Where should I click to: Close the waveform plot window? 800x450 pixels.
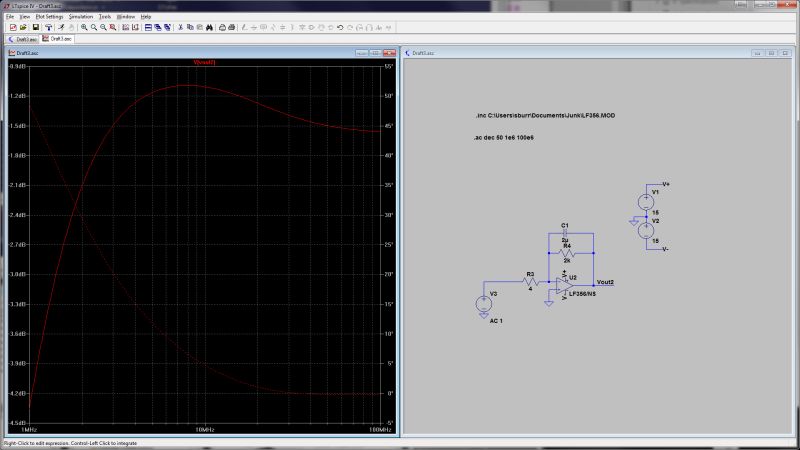(x=389, y=53)
